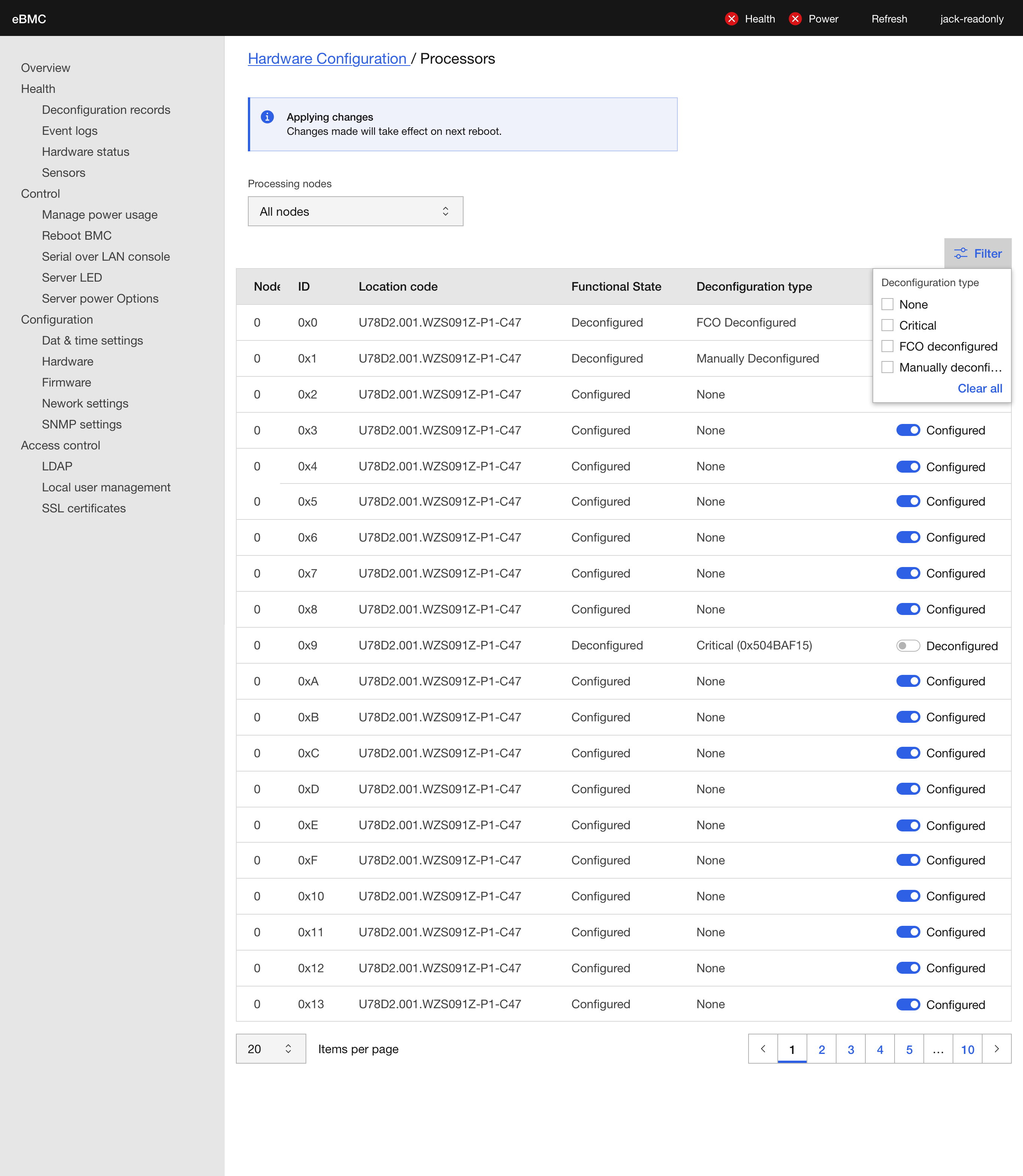Open the All nodes processing nodes dropdown
Image resolution: width=1023 pixels, height=1176 pixels.
tap(355, 210)
